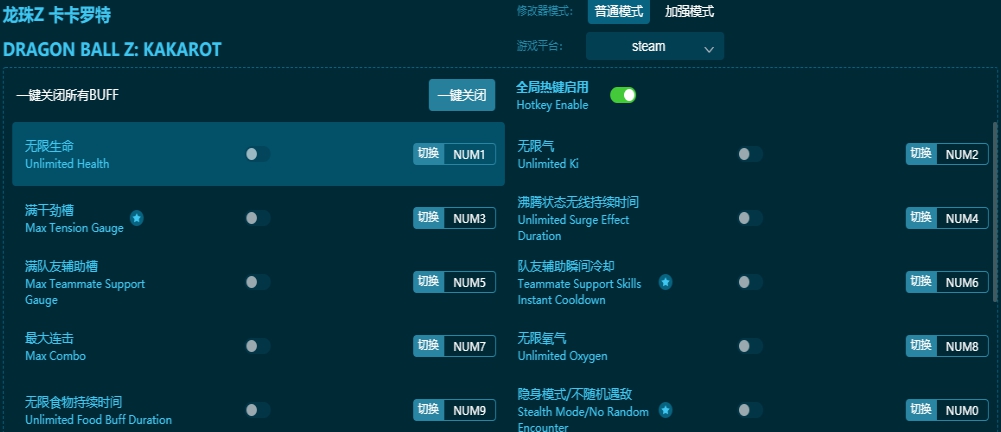The width and height of the screenshot is (1001, 432).
Task: Click the NUM3 hotkey field
Action: [x=470, y=218]
